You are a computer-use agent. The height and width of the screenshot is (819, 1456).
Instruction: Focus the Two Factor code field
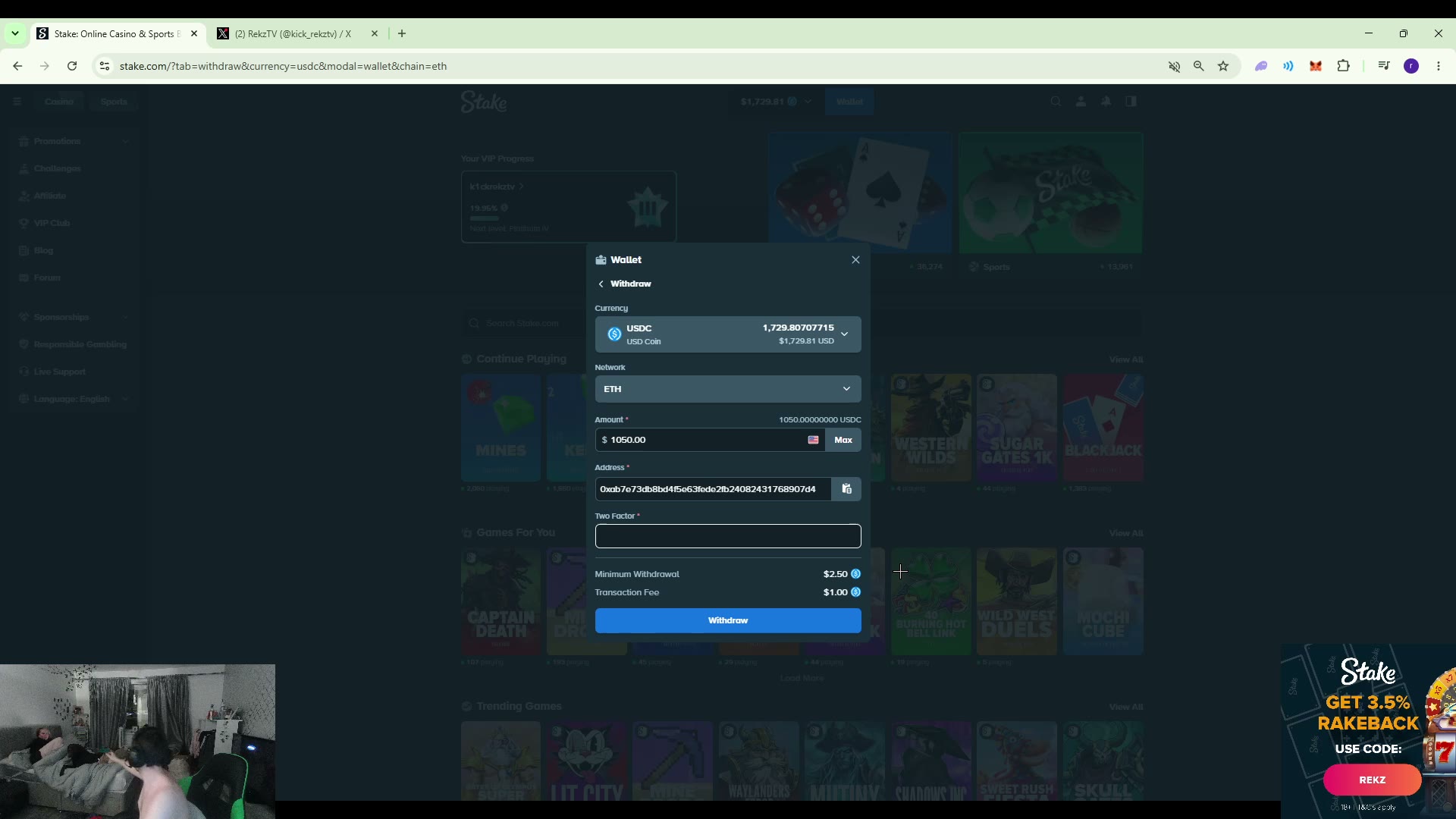pyautogui.click(x=728, y=536)
